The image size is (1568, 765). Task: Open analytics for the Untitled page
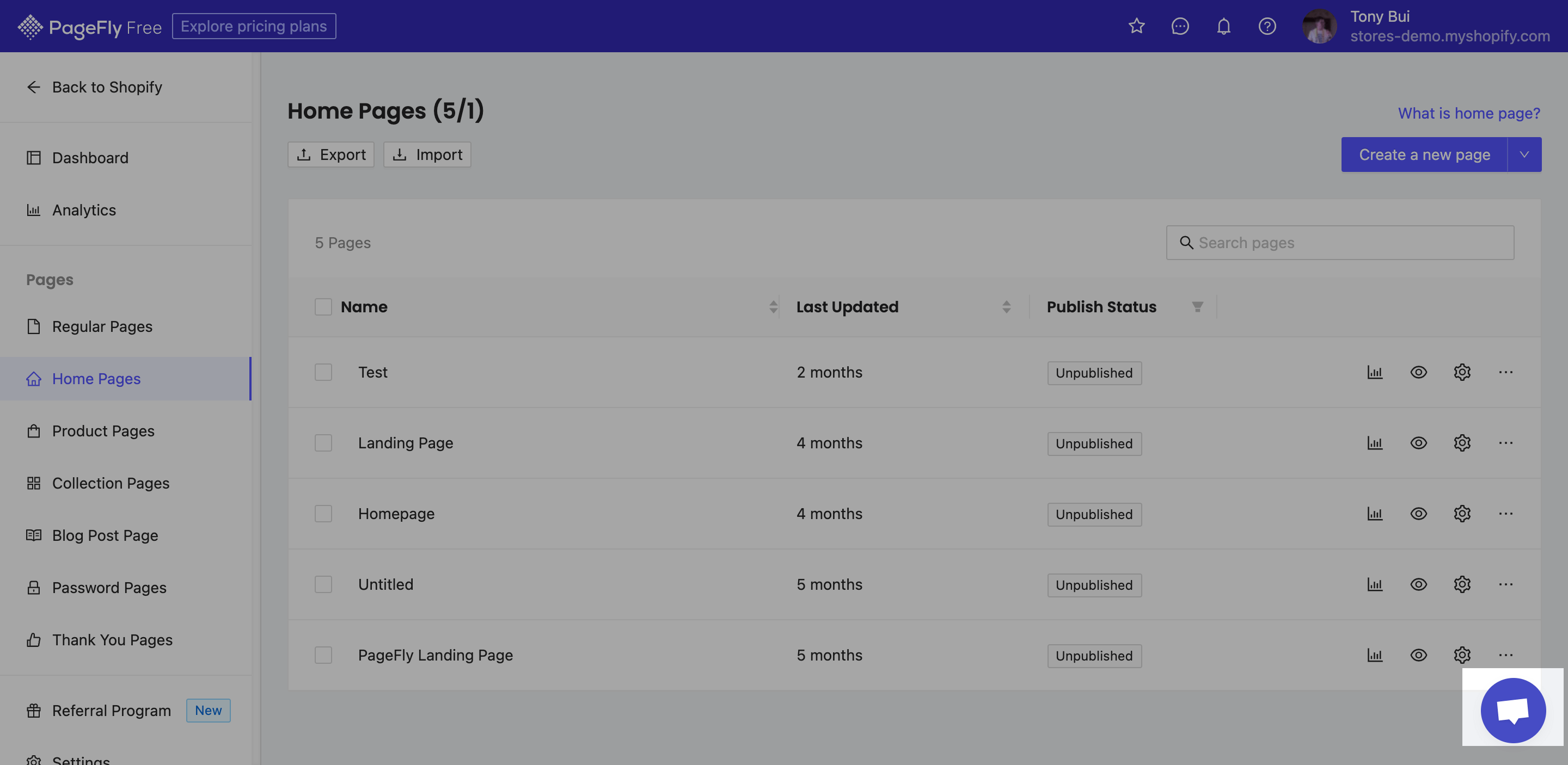click(x=1374, y=584)
